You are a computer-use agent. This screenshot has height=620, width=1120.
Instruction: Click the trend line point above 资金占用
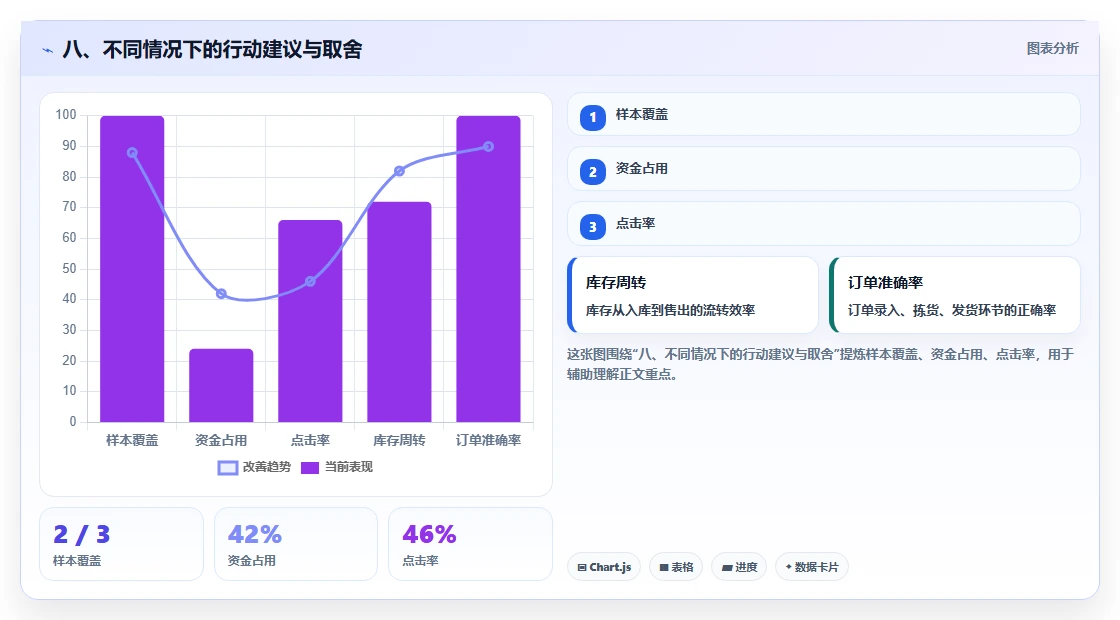[x=221, y=294]
